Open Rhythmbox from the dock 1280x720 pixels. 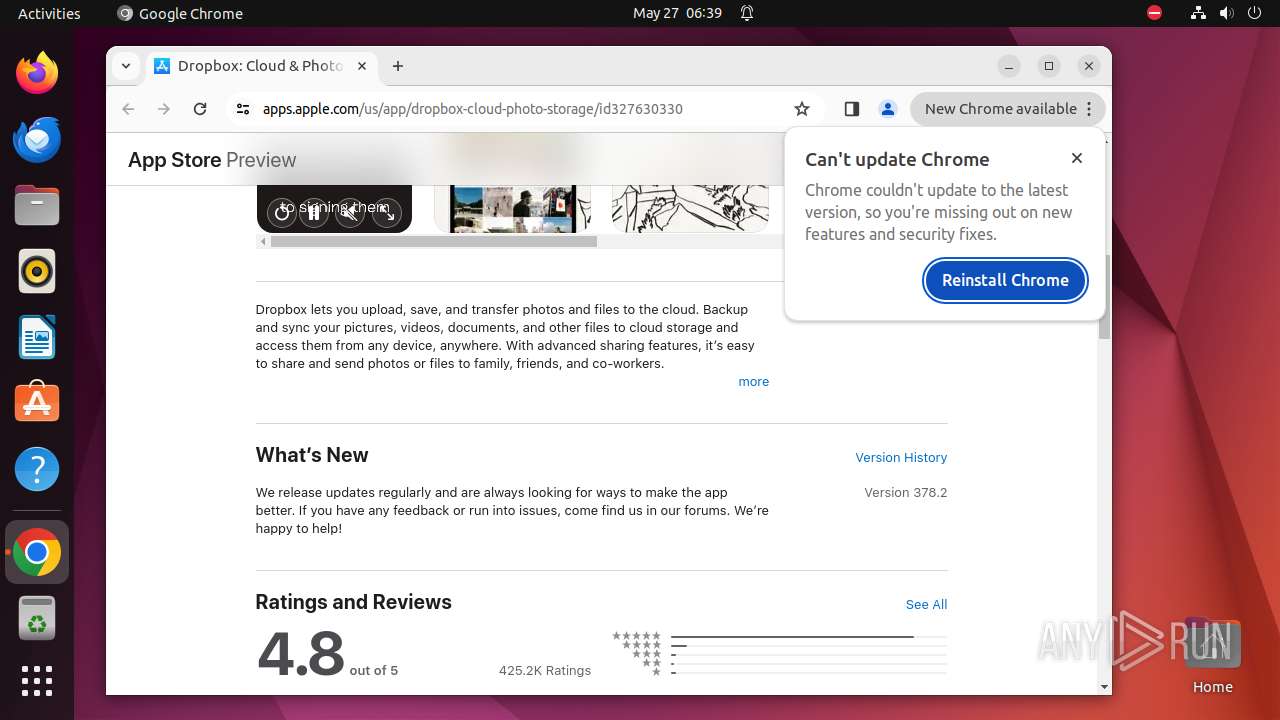(37, 271)
